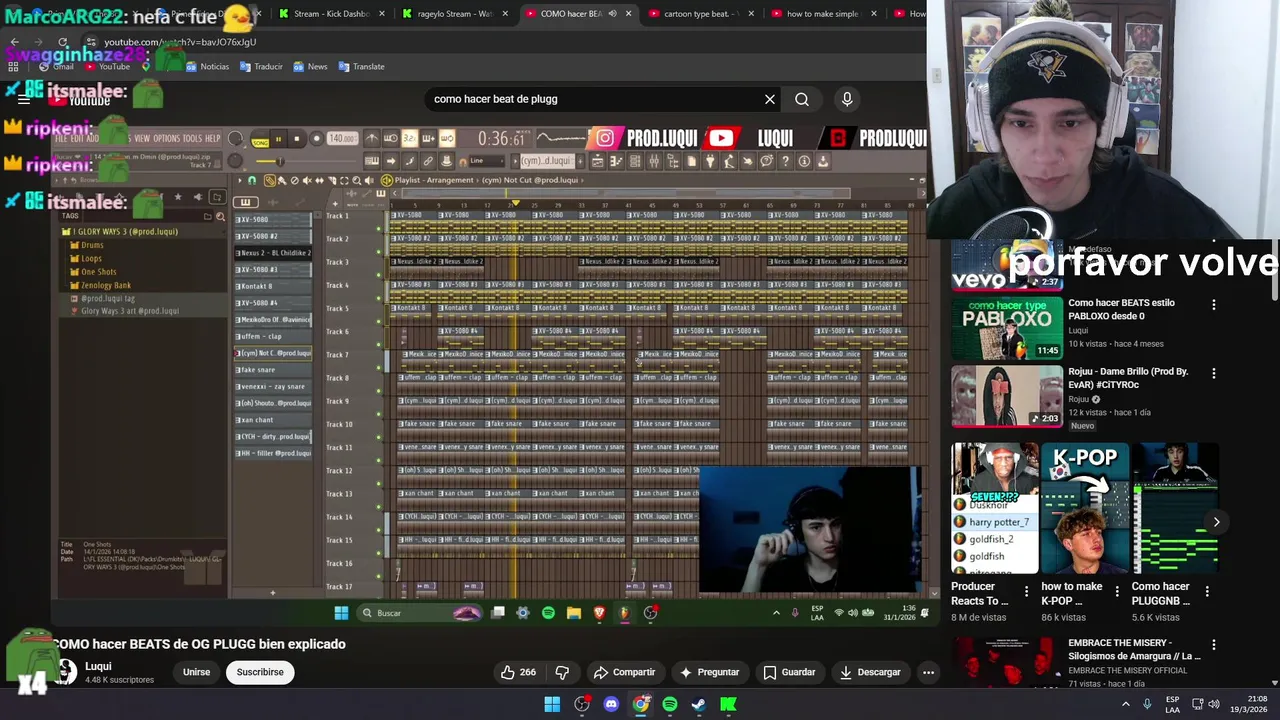Viewport: 1280px width, 720px height.
Task: Expand the 'Drums' folder in FL browser
Action: pos(92,245)
